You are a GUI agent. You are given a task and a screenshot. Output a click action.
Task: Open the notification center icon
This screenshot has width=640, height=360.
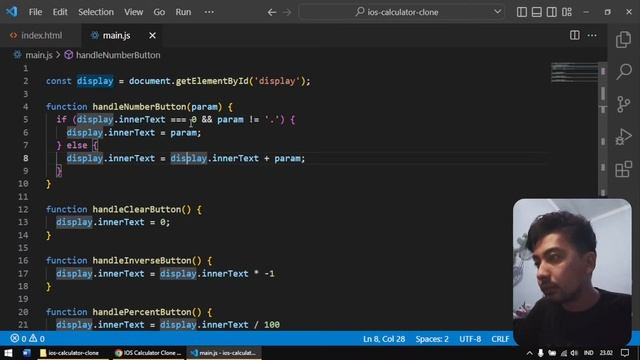[625, 353]
